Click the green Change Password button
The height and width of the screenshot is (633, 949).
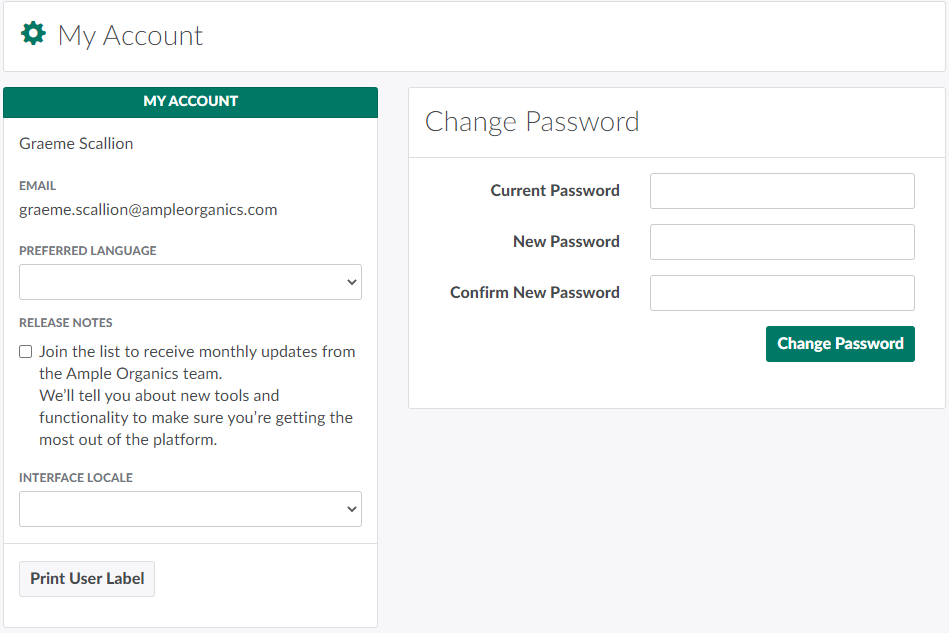[x=840, y=344]
